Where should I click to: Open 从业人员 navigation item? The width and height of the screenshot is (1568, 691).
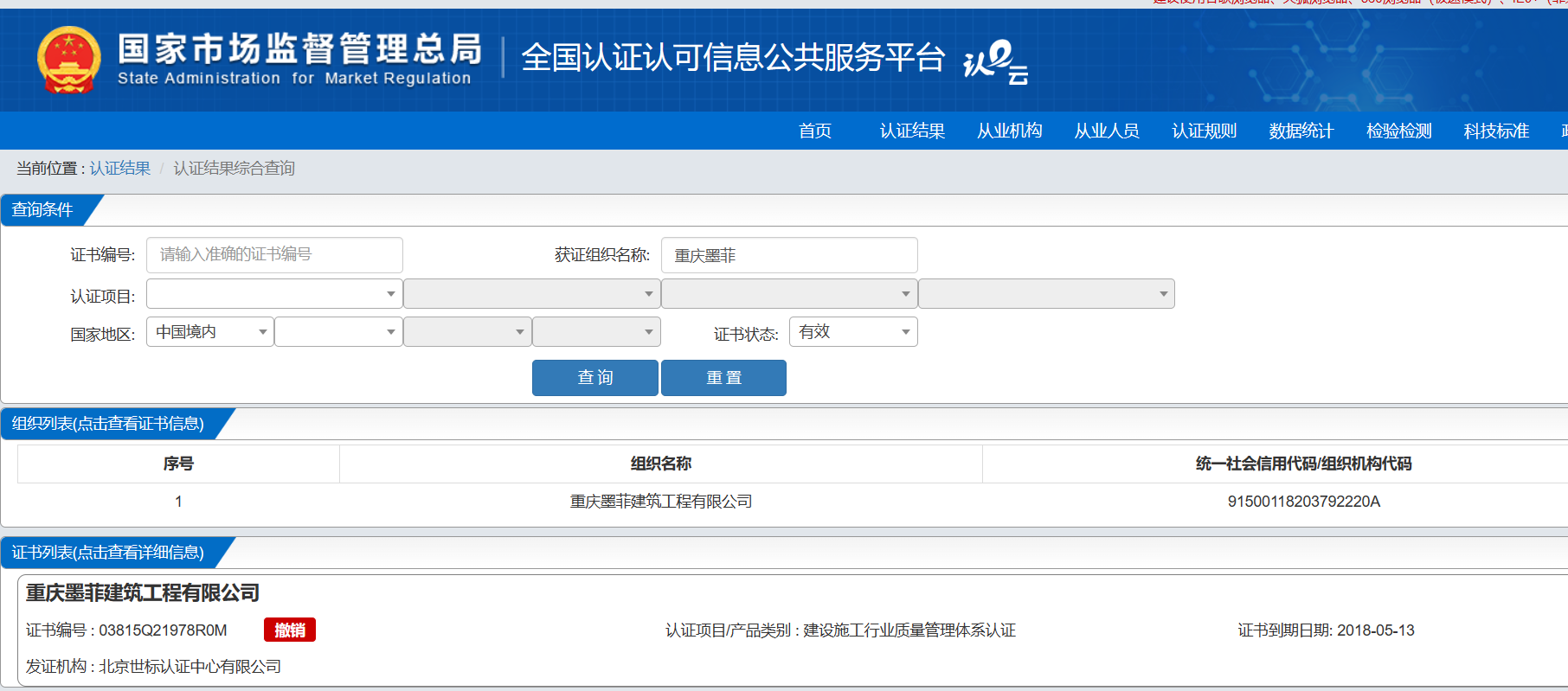(1107, 131)
